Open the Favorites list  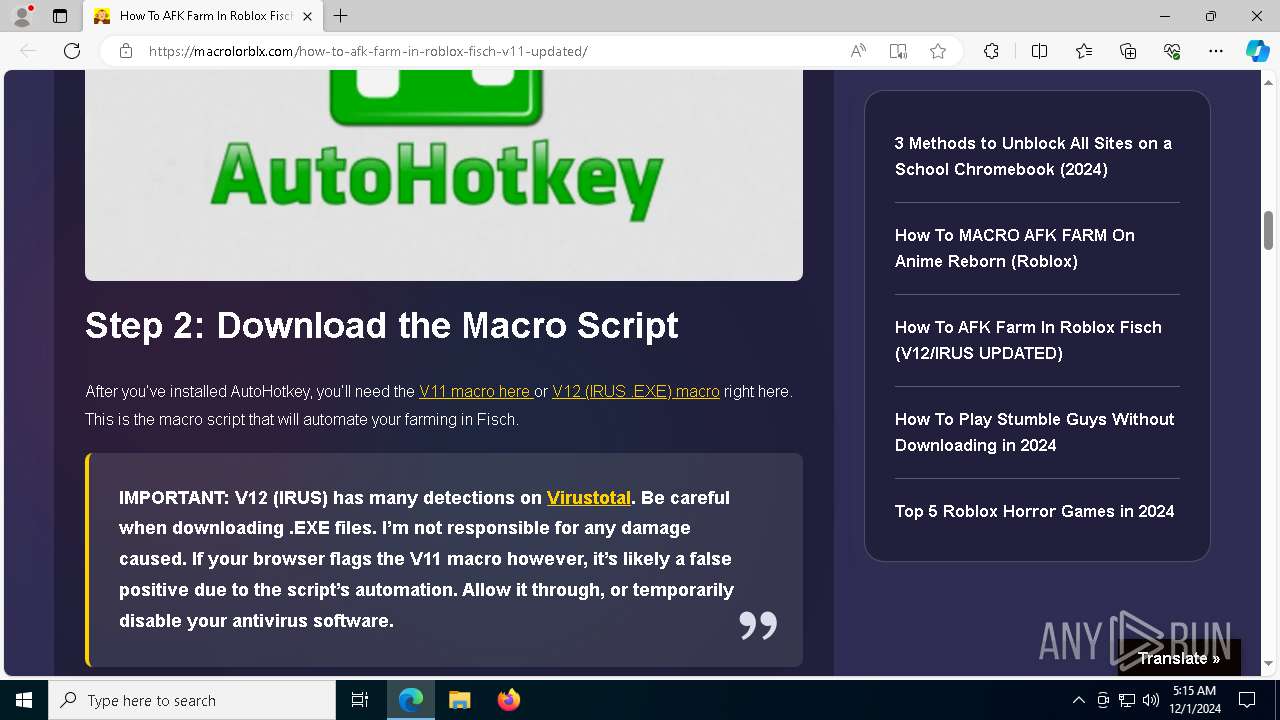(1084, 51)
